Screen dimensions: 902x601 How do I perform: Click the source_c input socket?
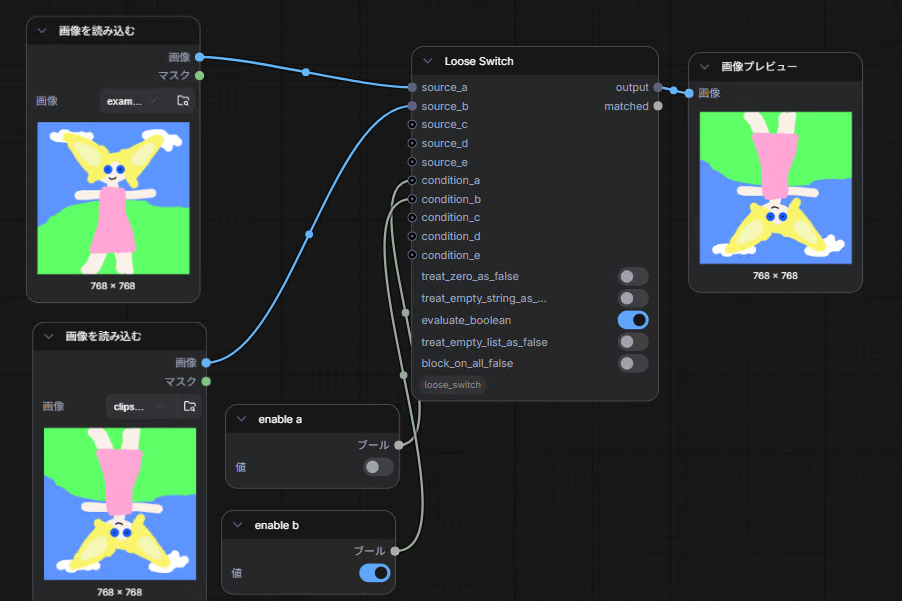pos(412,125)
